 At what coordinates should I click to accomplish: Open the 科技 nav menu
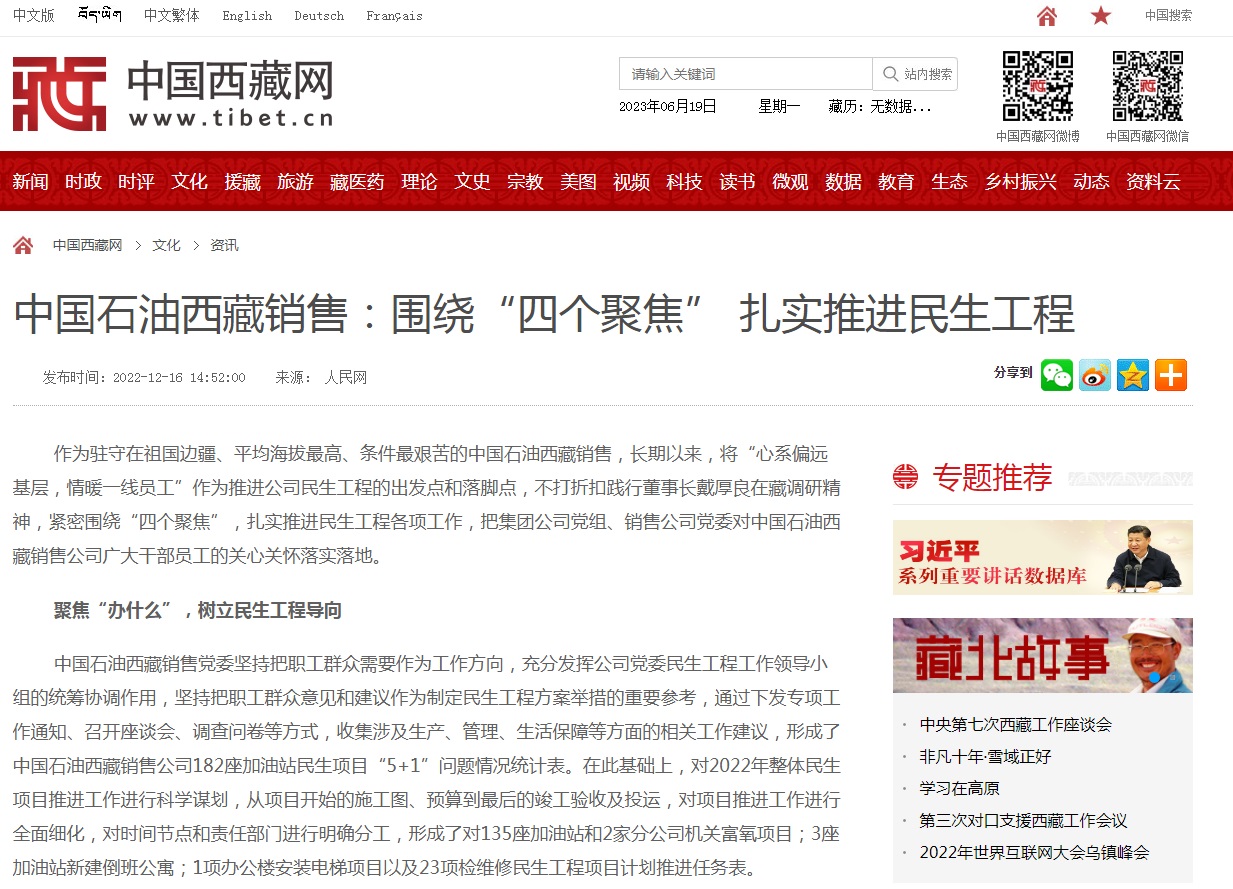685,181
